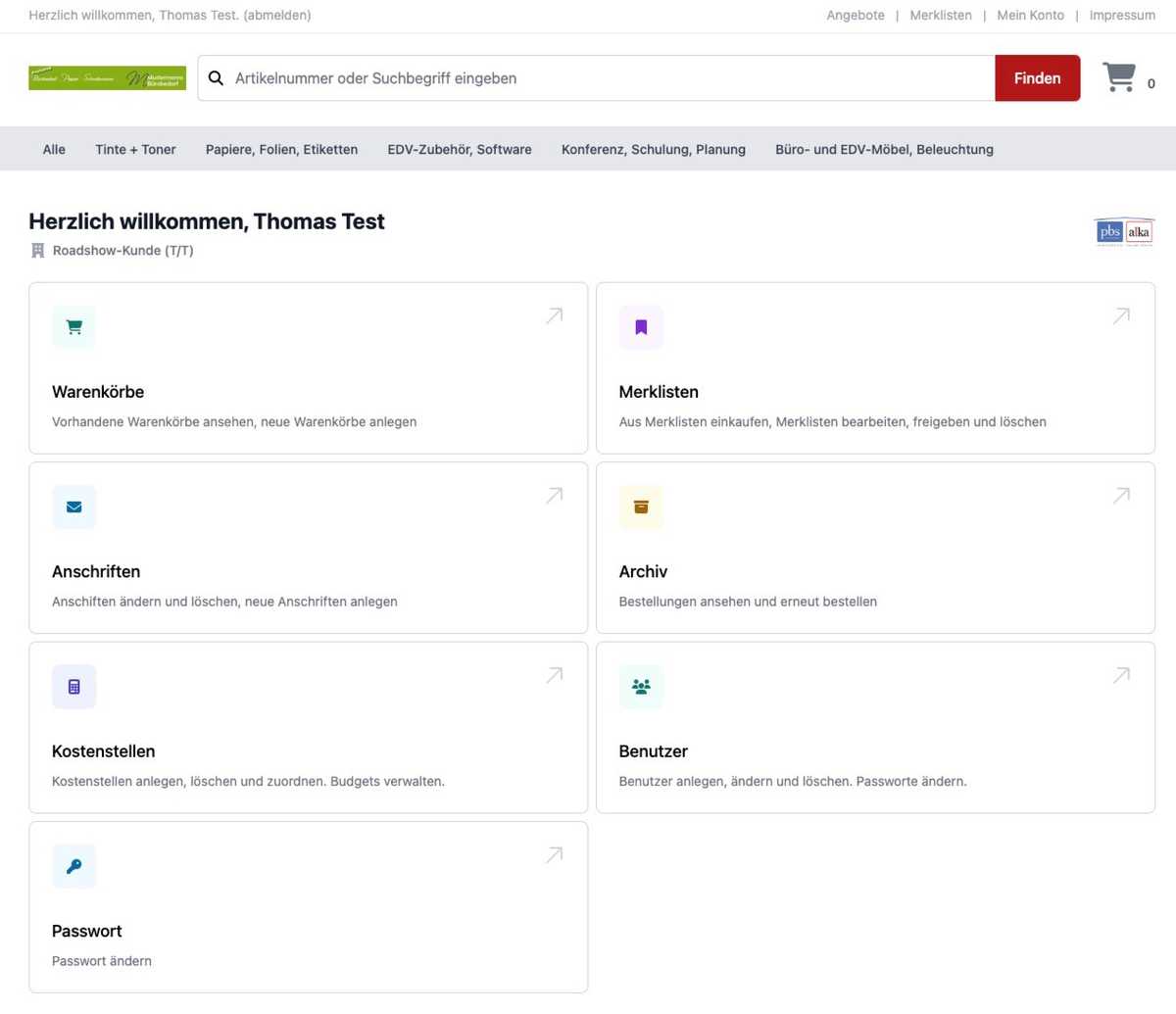Image resolution: width=1176 pixels, height=1014 pixels.
Task: Click the Passwort card title
Action: [x=87, y=932]
